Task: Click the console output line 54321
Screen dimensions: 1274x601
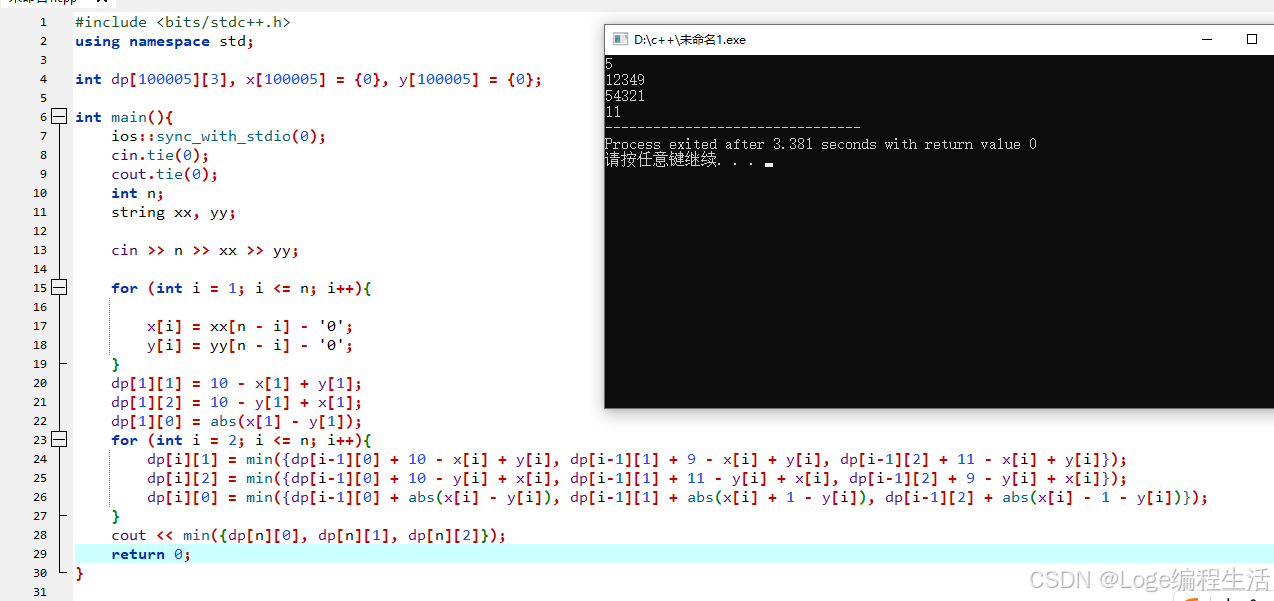Action: 625,96
